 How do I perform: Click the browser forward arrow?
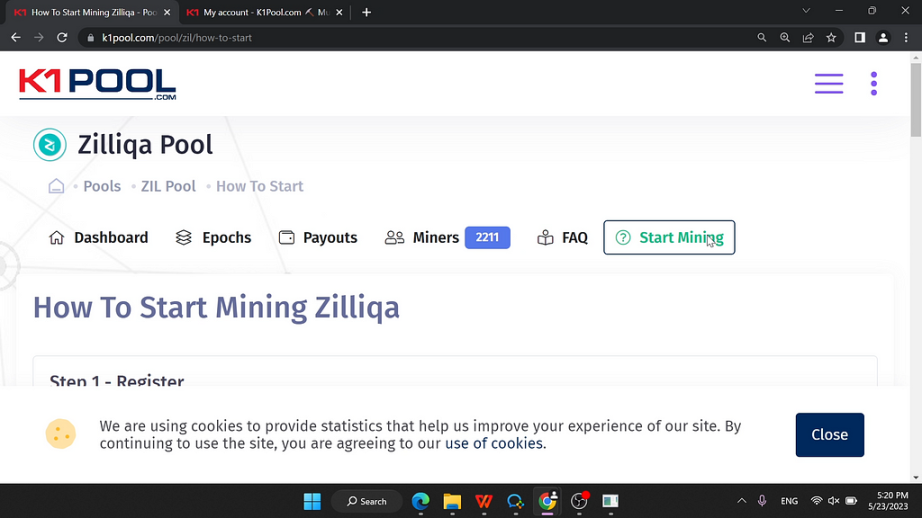[39, 38]
